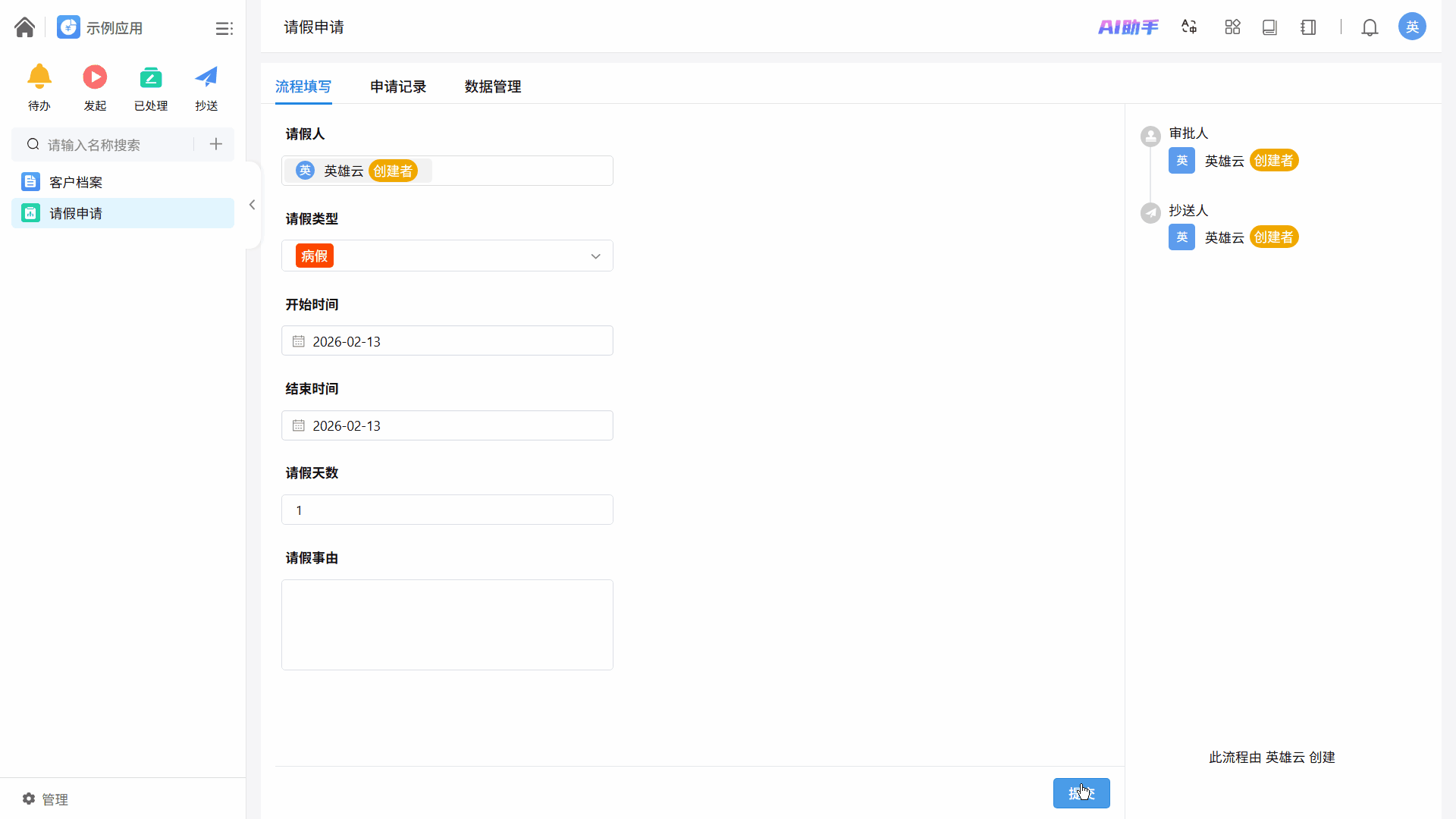Toggle the sidebar menu list icon
This screenshot has width=1456, height=819.
224,28
